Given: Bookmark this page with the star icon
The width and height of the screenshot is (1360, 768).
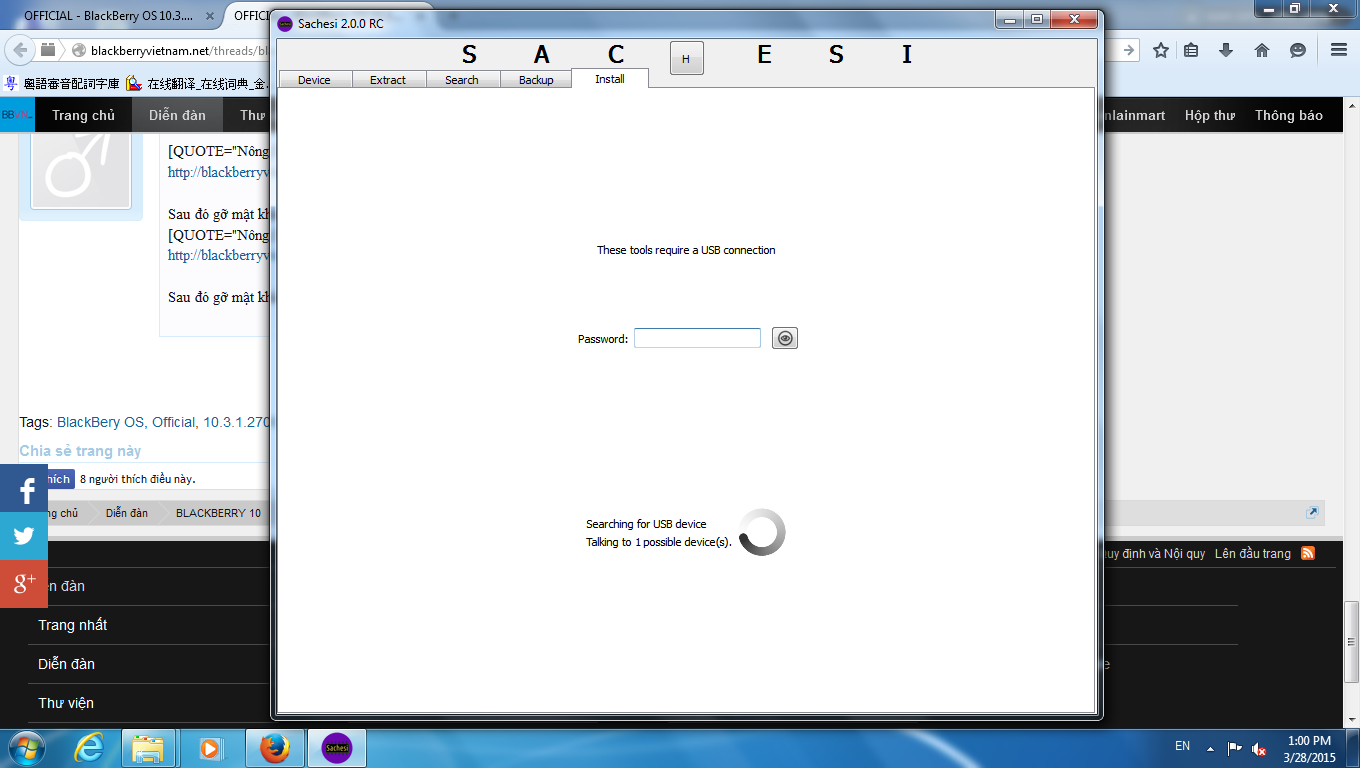Looking at the screenshot, I should [1160, 50].
